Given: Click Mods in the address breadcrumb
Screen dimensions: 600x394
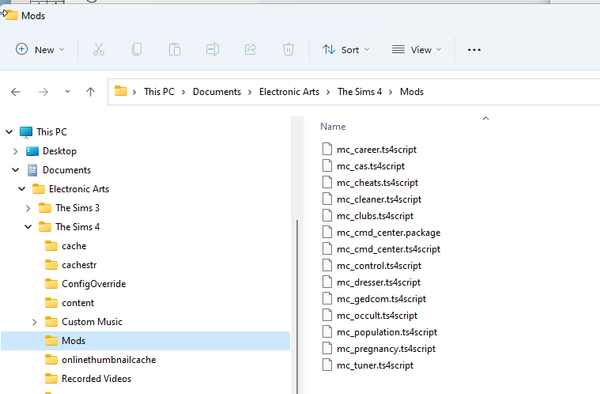Looking at the screenshot, I should [x=412, y=92].
